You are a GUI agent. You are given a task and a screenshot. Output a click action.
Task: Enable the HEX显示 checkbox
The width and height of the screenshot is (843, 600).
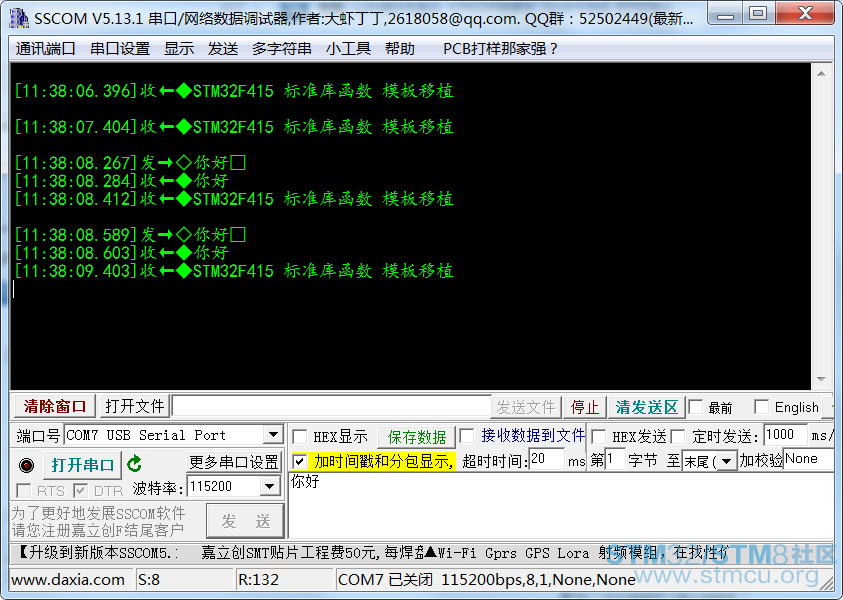pyautogui.click(x=299, y=436)
